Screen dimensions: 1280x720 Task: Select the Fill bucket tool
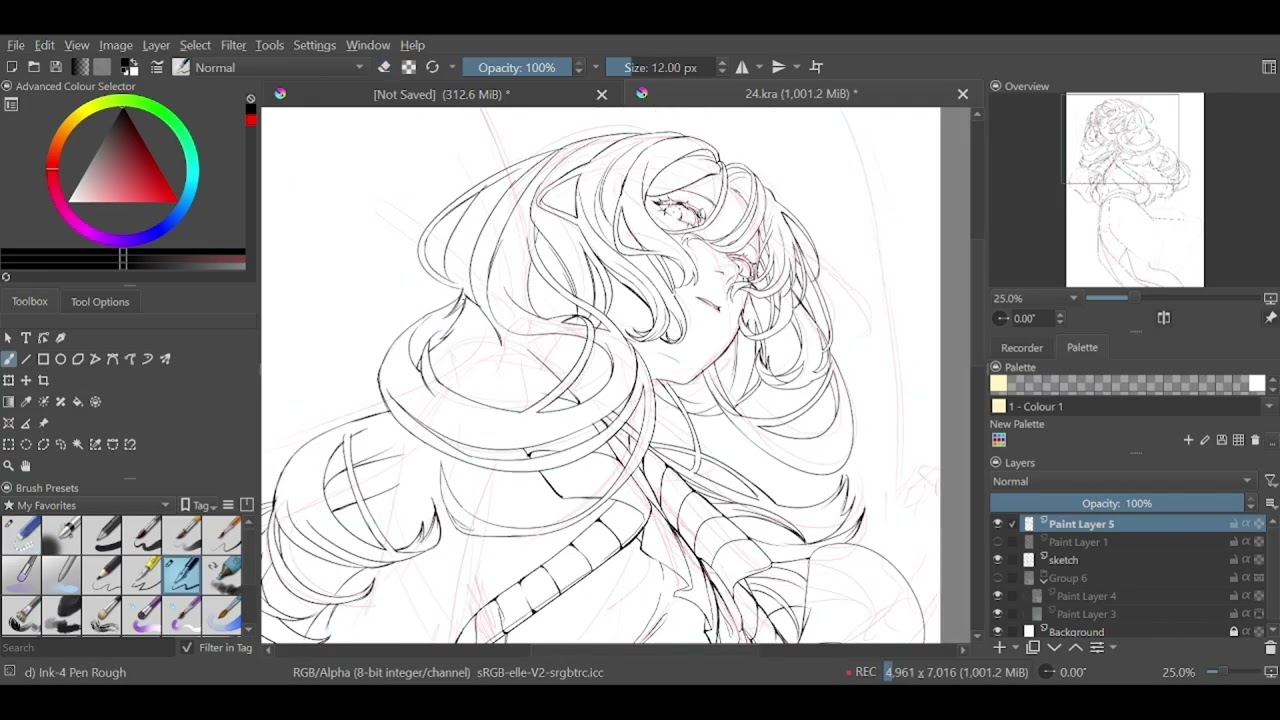[78, 402]
